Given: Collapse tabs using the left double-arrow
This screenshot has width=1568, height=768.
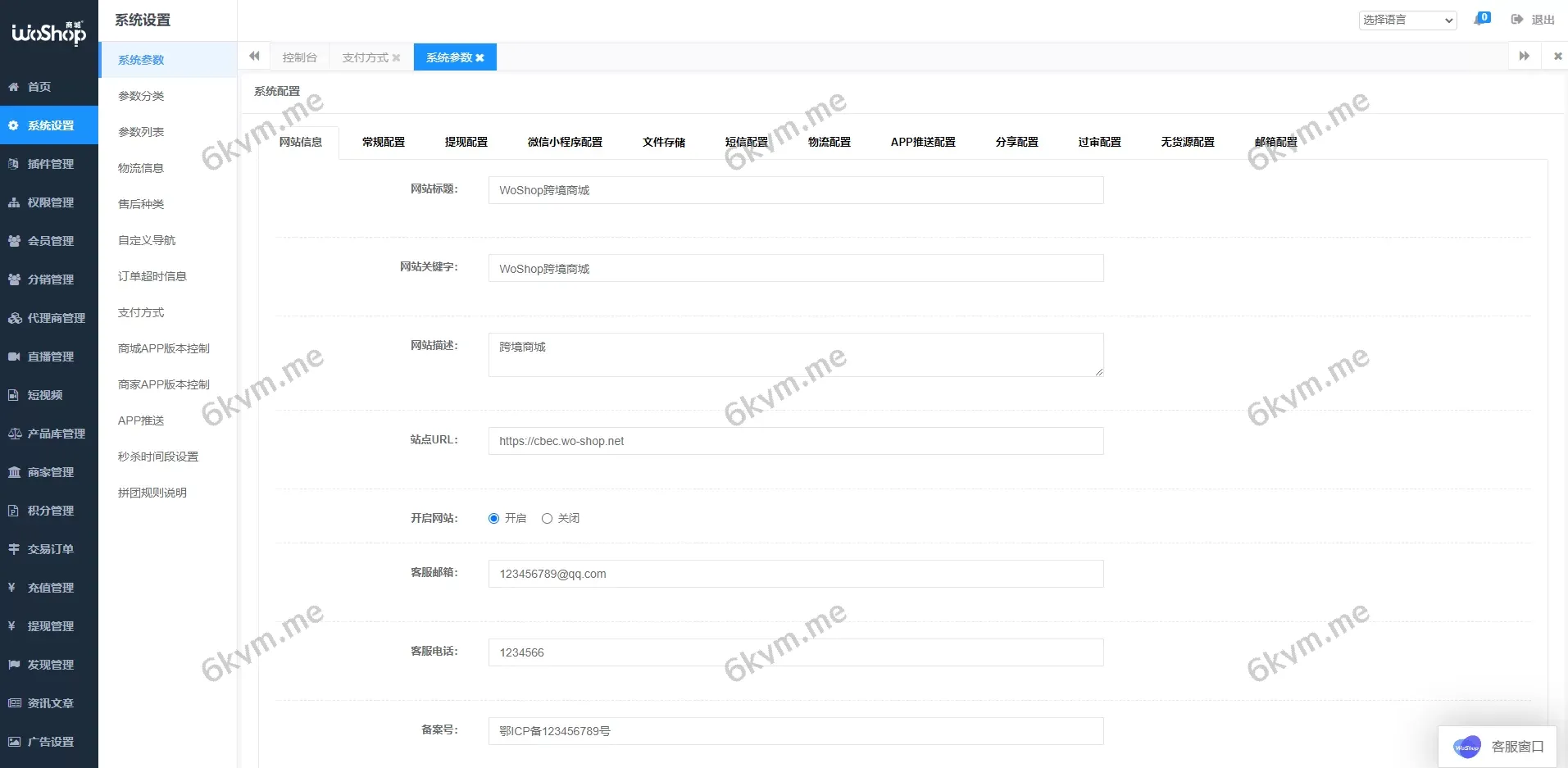Looking at the screenshot, I should [254, 56].
